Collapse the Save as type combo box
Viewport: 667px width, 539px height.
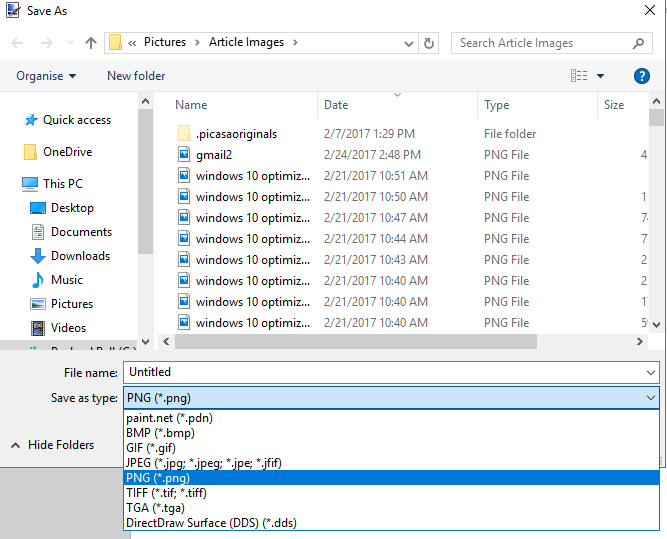[x=651, y=398]
